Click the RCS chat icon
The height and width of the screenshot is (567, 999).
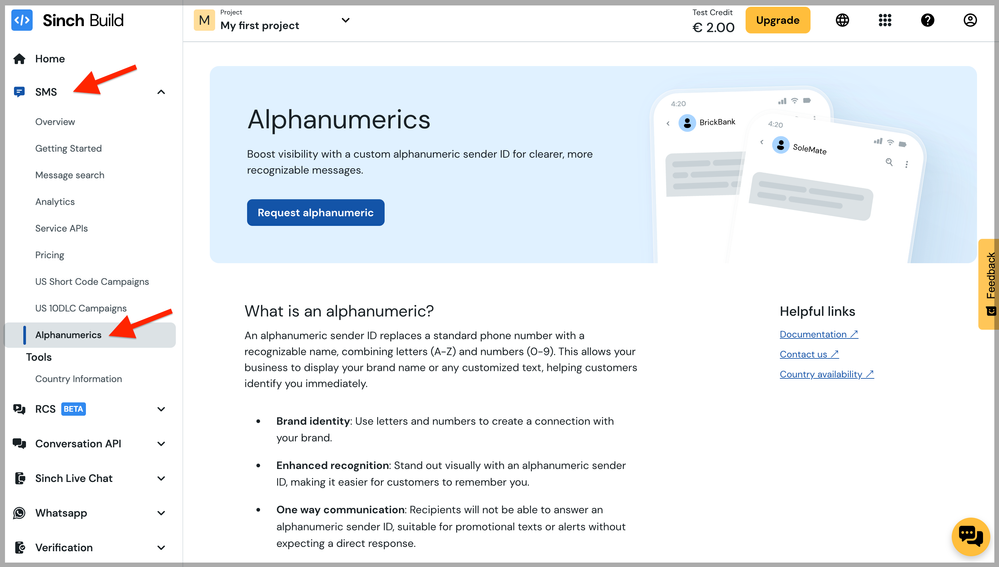click(19, 409)
